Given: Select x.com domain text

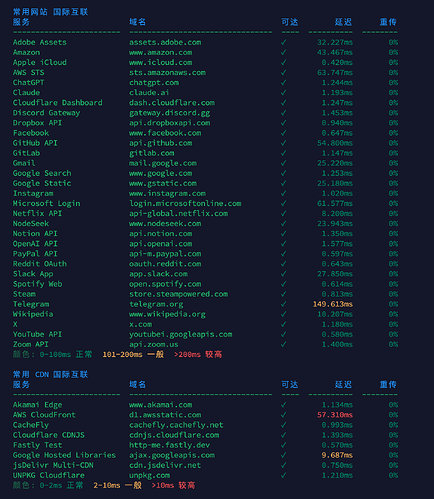Looking at the screenshot, I should point(141,324).
